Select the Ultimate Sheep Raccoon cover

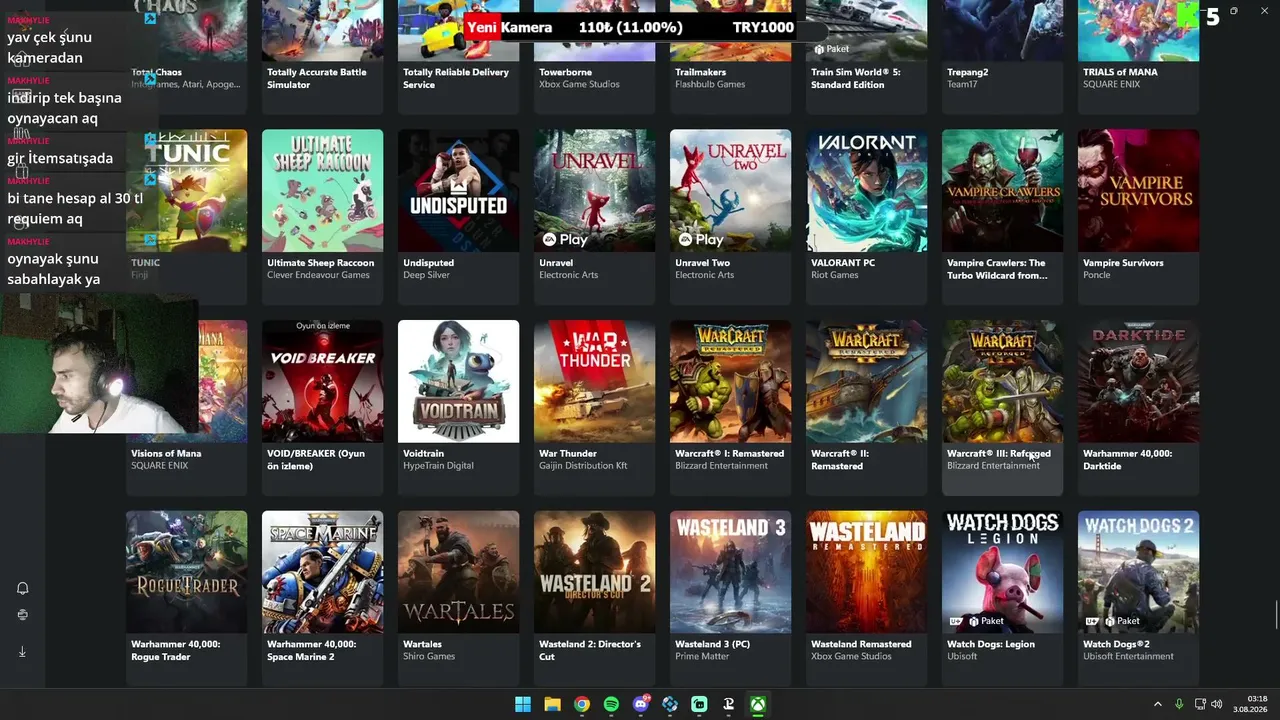pyautogui.click(x=322, y=190)
